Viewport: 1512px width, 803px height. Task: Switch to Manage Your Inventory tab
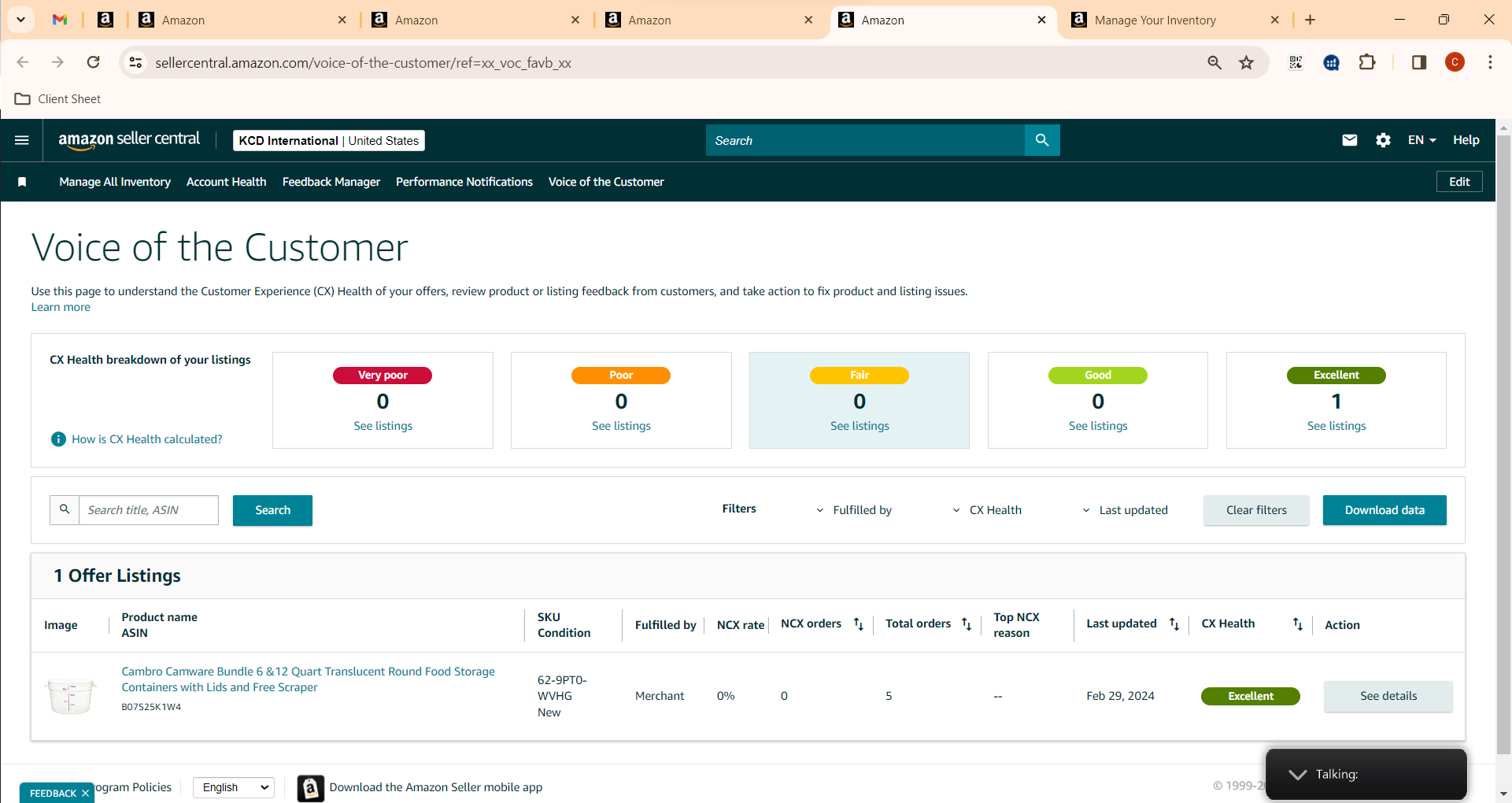coord(1176,20)
